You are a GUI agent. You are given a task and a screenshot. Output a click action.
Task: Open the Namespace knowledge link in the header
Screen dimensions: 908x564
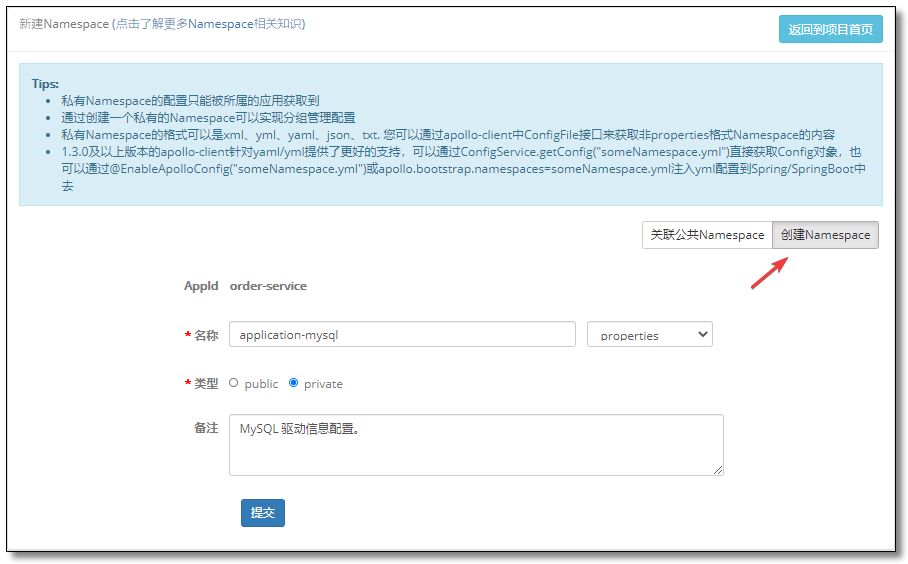point(208,24)
